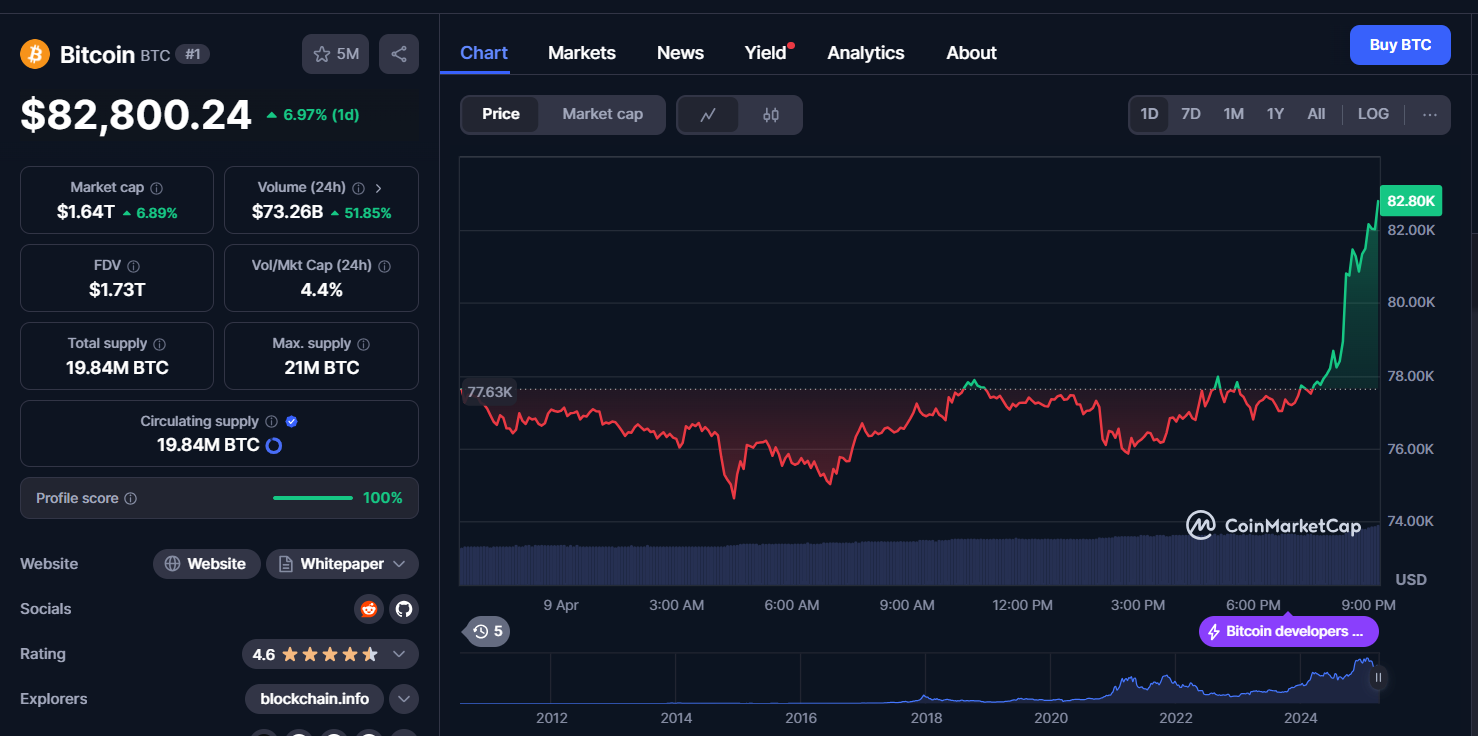Open the Analytics tab
The image size is (1478, 736).
[x=866, y=53]
